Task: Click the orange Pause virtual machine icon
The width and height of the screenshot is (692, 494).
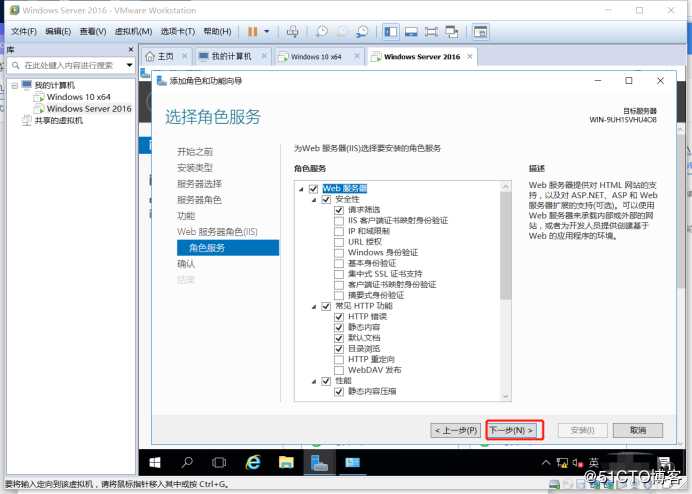Action: 252,31
